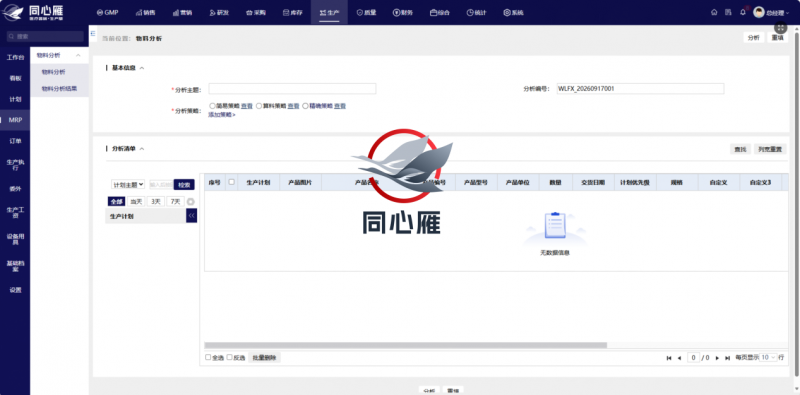
Task: Open the GMP module in top navigation
Action: 107,13
